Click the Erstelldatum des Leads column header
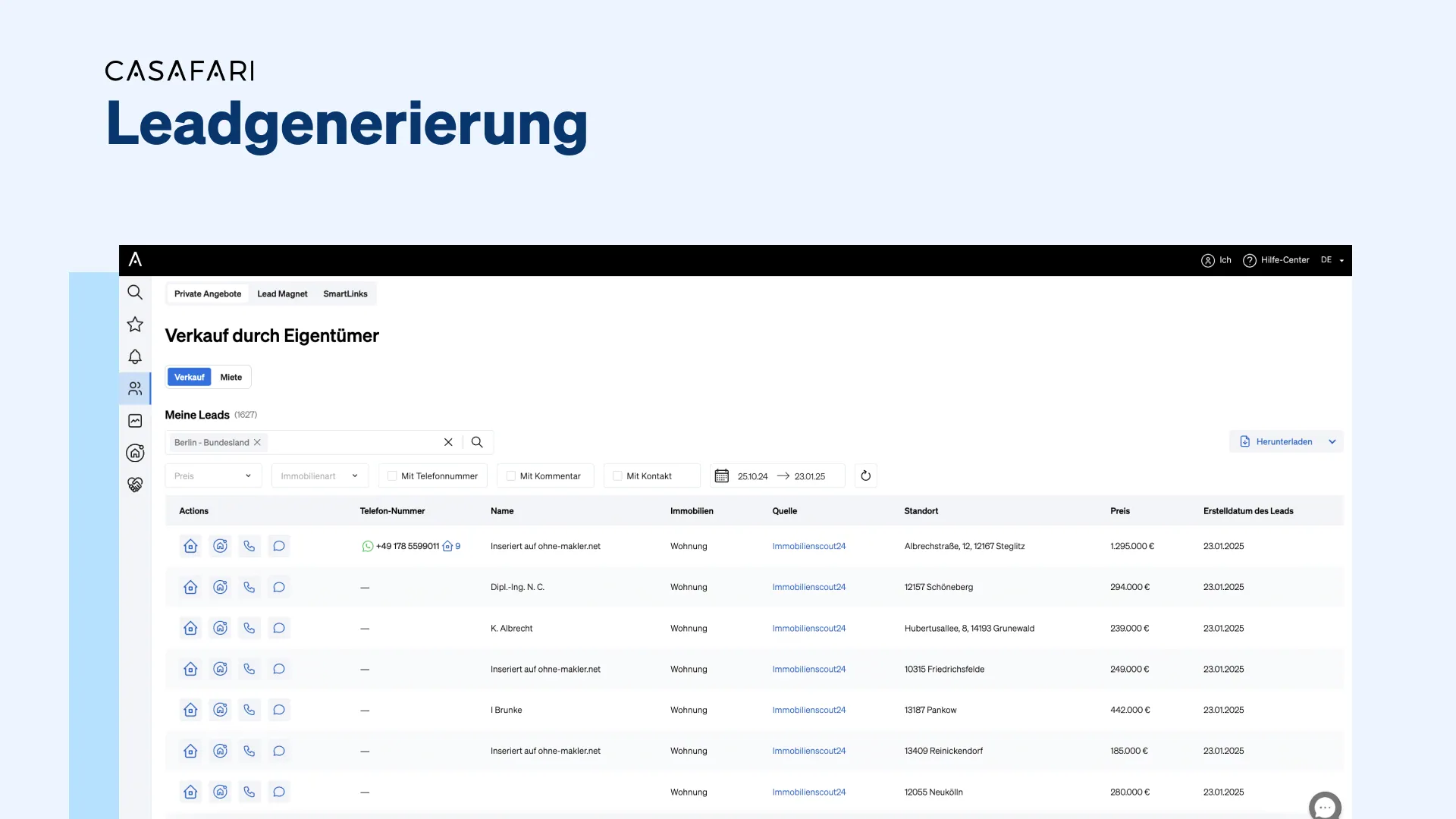The image size is (1456, 819). (x=1248, y=511)
